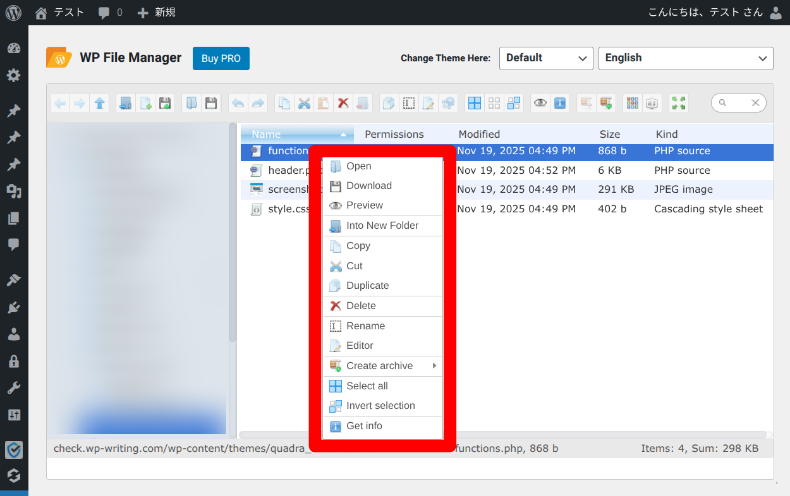790x496 pixels.
Task: Sort files by Size column header
Action: pyautogui.click(x=610, y=135)
